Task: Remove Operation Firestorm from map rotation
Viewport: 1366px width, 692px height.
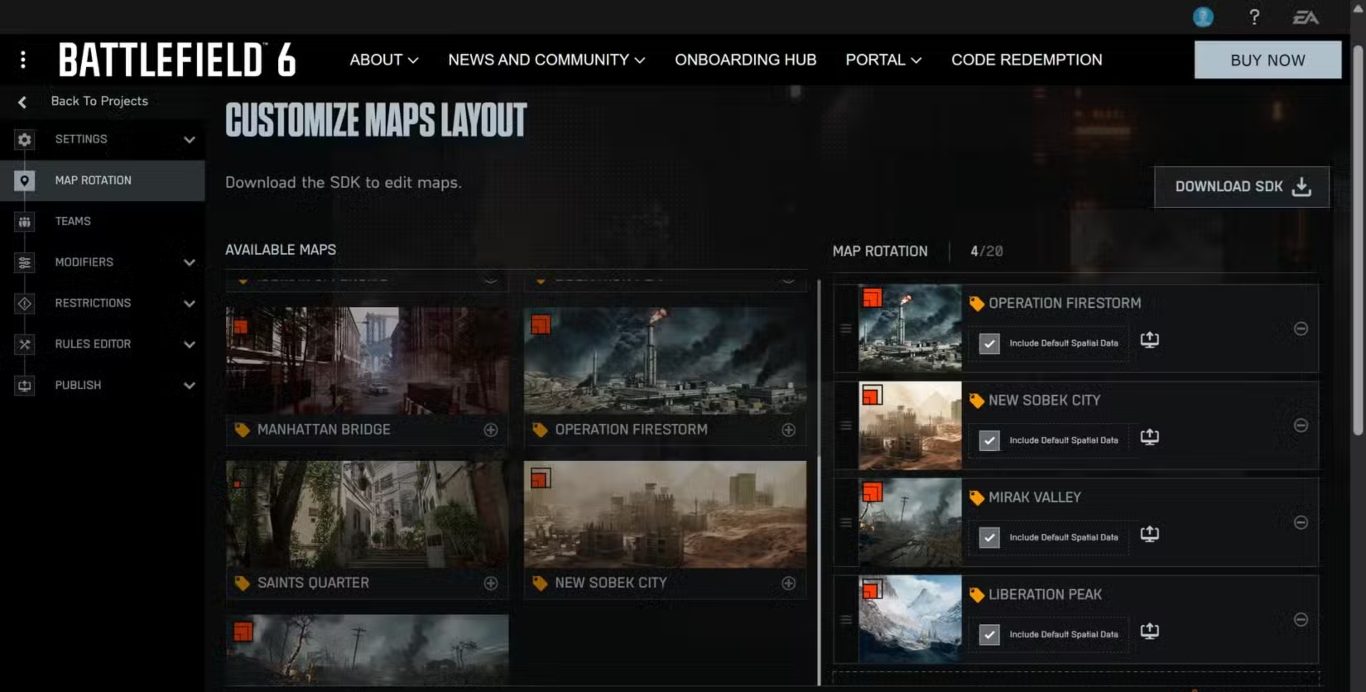Action: click(1301, 328)
